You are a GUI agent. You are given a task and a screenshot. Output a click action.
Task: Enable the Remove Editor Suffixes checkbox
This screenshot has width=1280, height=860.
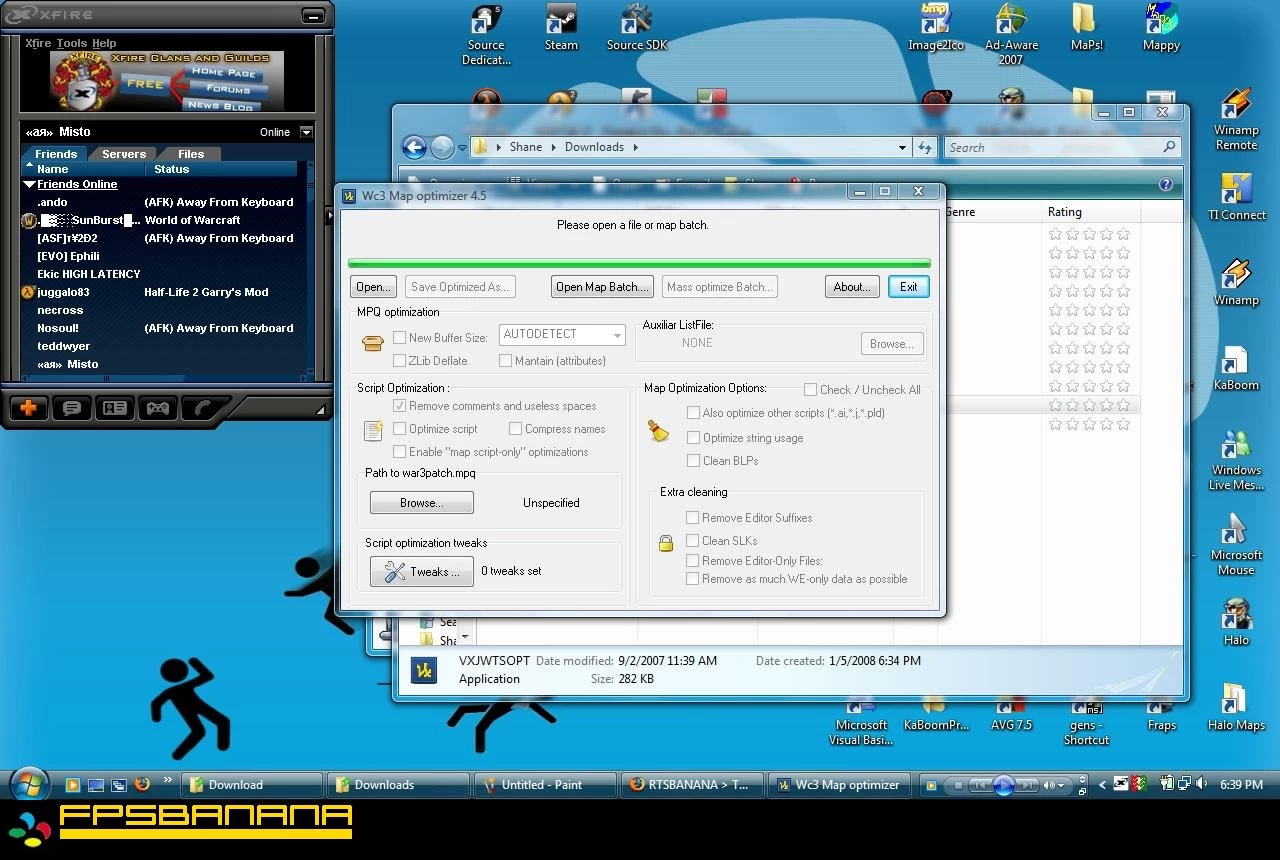(692, 518)
